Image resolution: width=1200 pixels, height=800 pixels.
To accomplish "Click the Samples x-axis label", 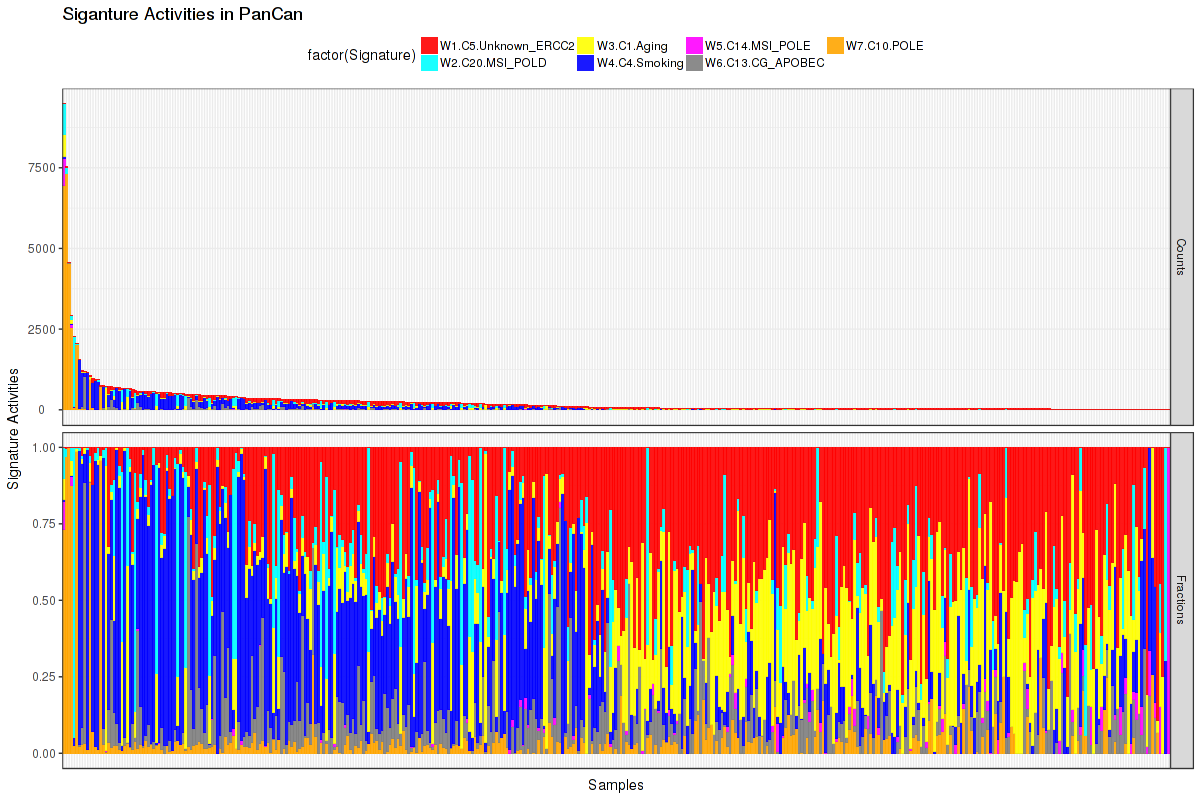I will click(616, 785).
